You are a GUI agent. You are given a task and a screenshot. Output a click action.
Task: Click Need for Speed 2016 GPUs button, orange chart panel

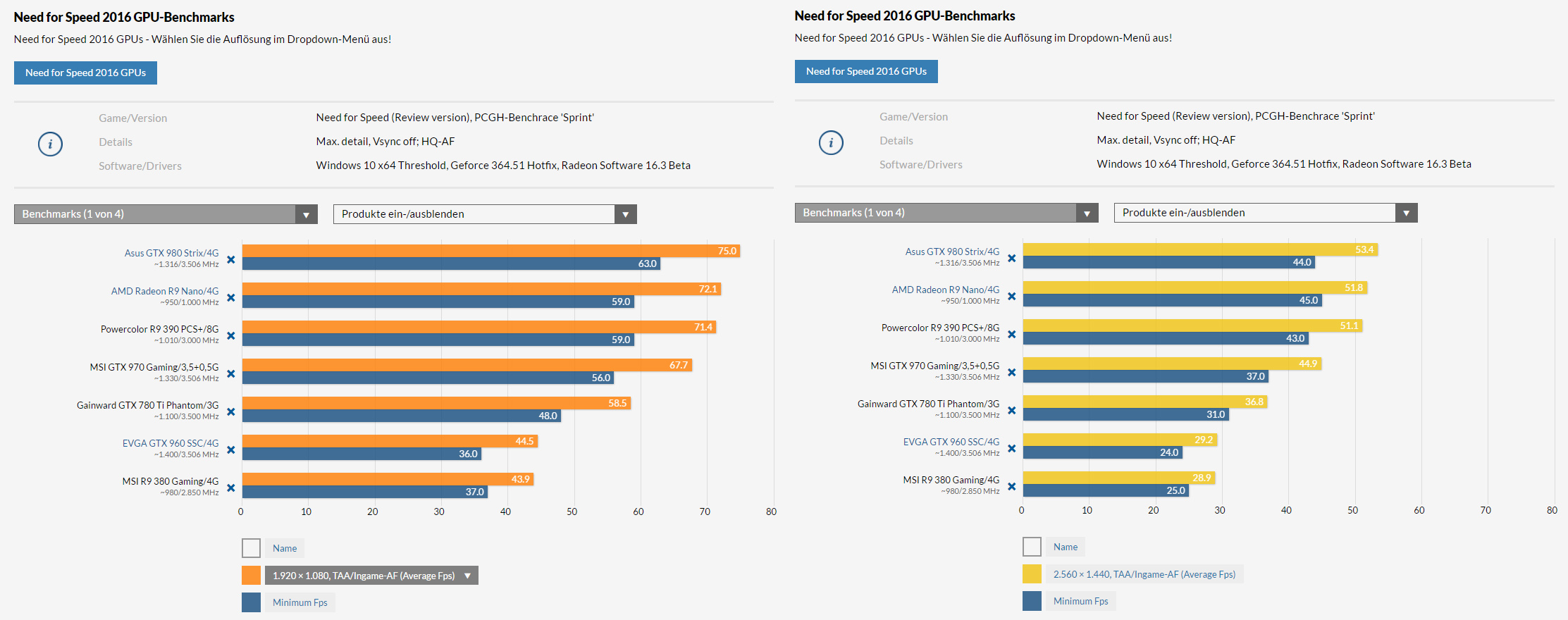click(x=85, y=73)
